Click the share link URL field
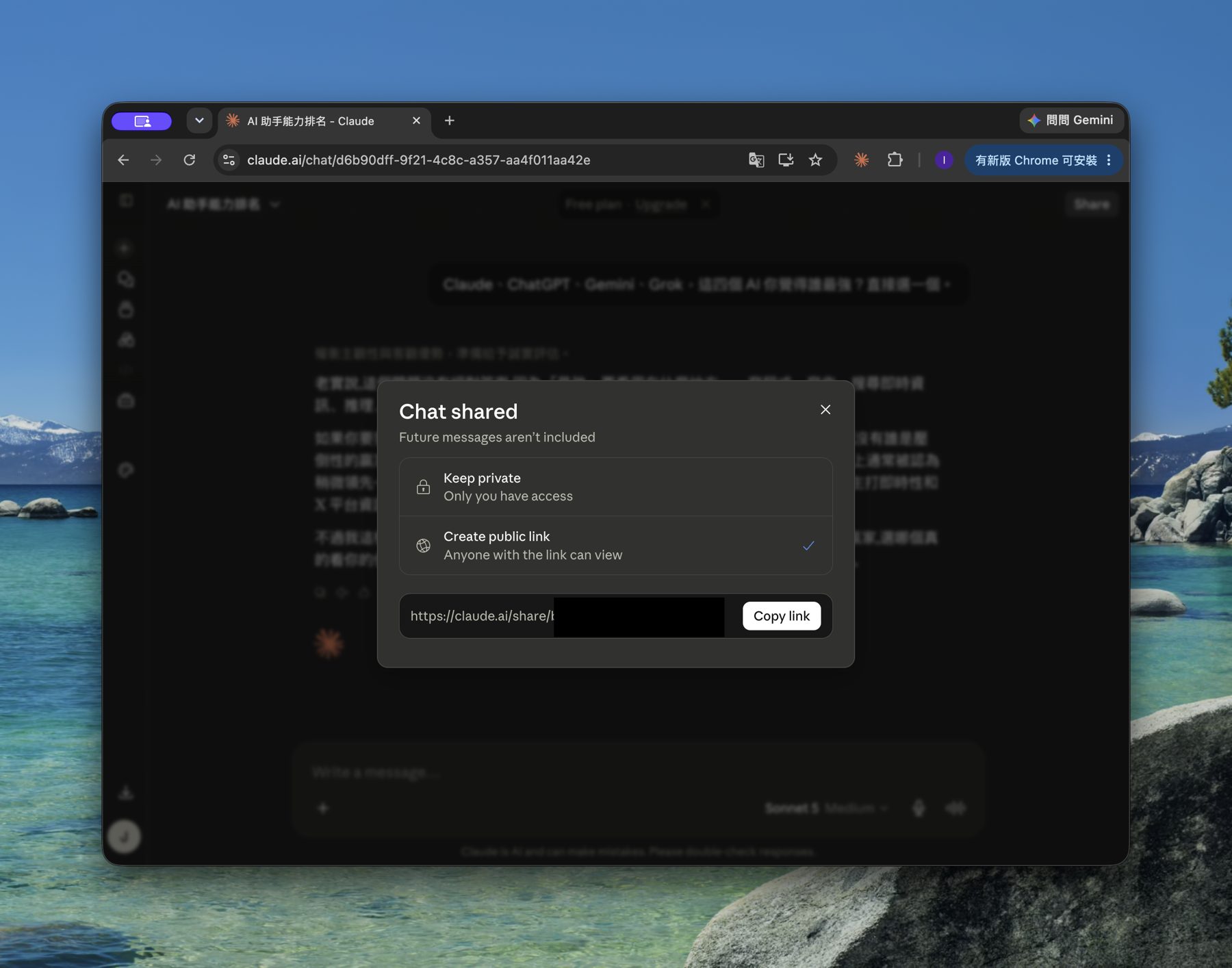 pos(567,616)
